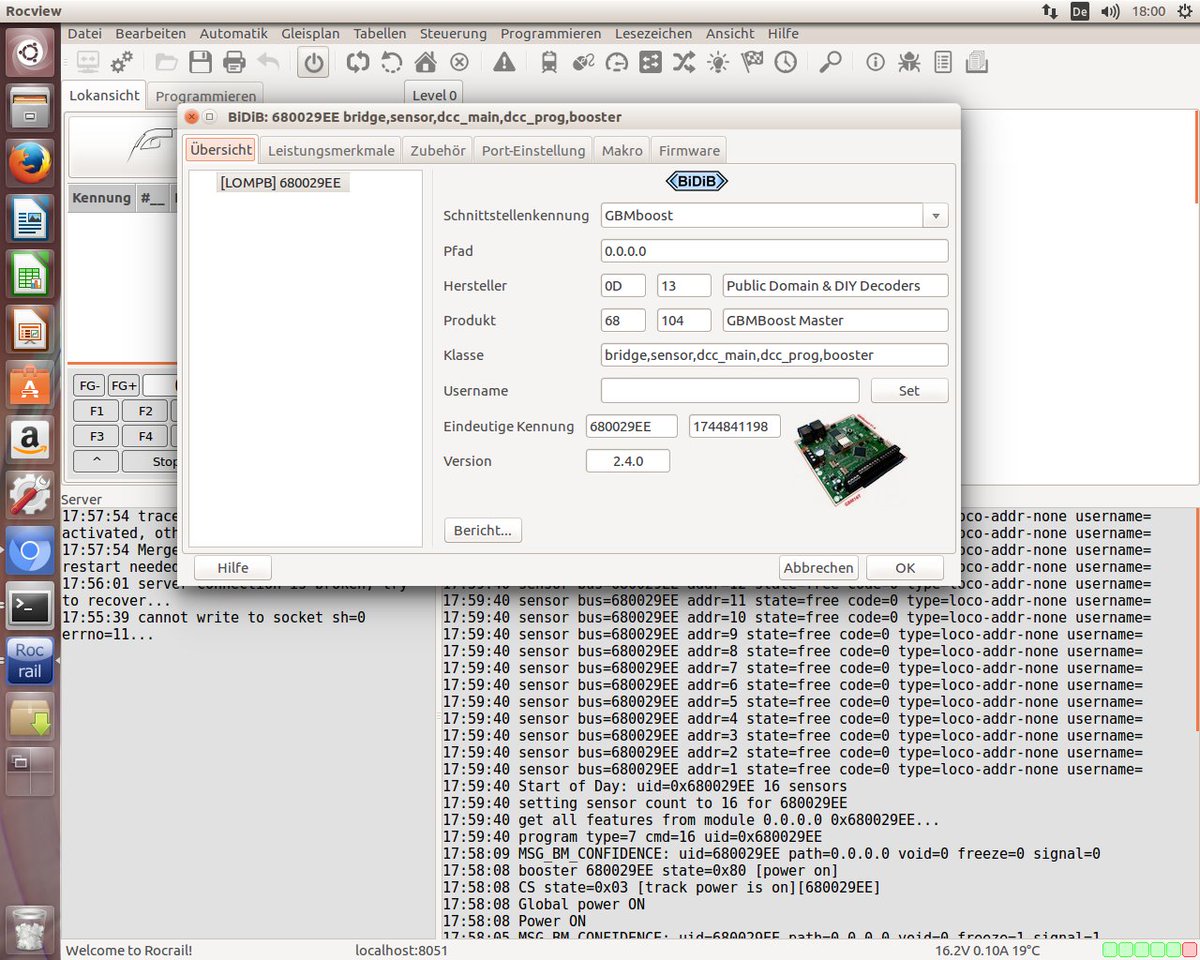Viewport: 1200px width, 960px height.
Task: Confirm the dialog with OK
Action: 905,567
